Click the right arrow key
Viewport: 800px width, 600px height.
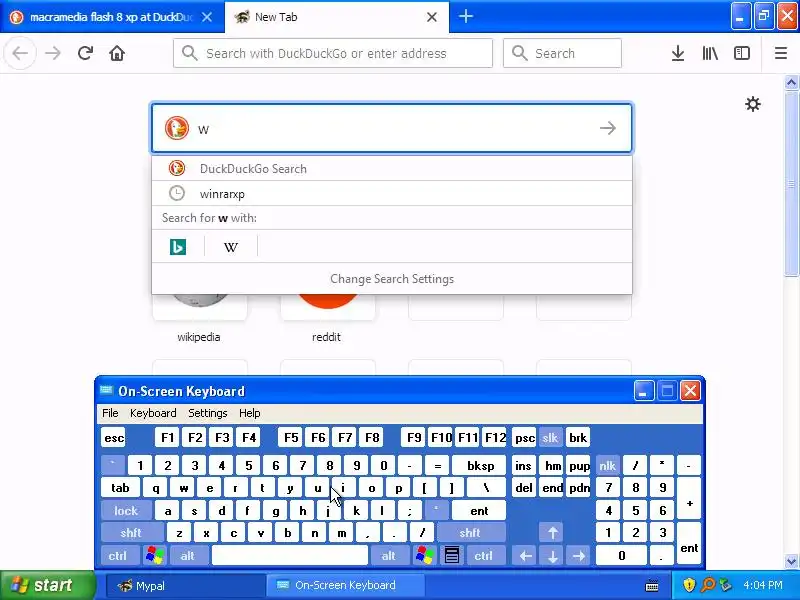579,555
